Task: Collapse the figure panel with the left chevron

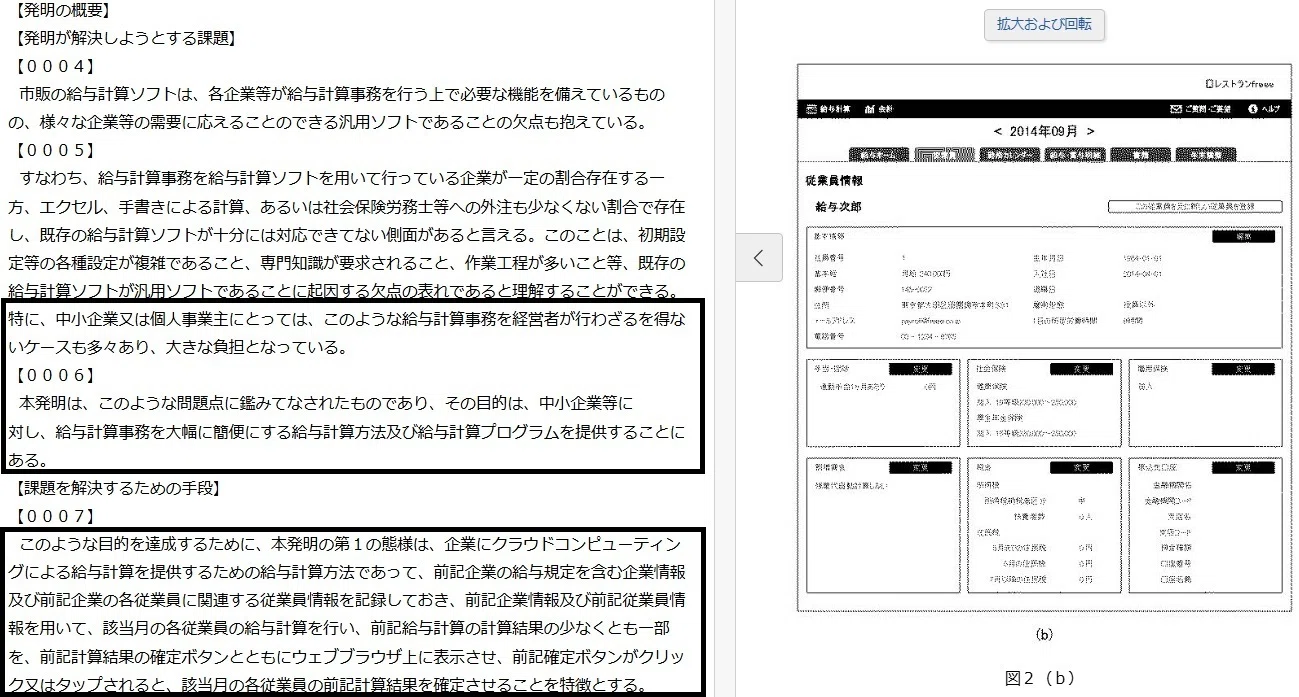Action: pyautogui.click(x=759, y=258)
